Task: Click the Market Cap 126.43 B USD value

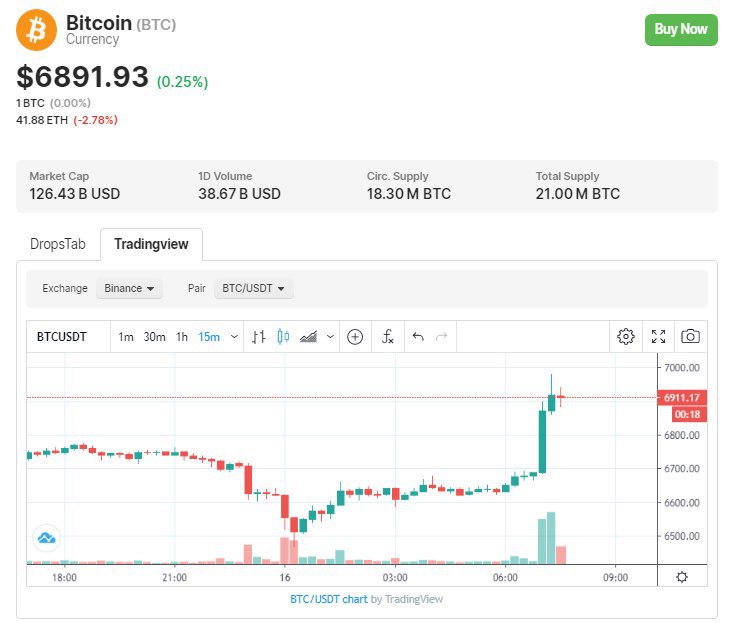Action: [x=74, y=193]
